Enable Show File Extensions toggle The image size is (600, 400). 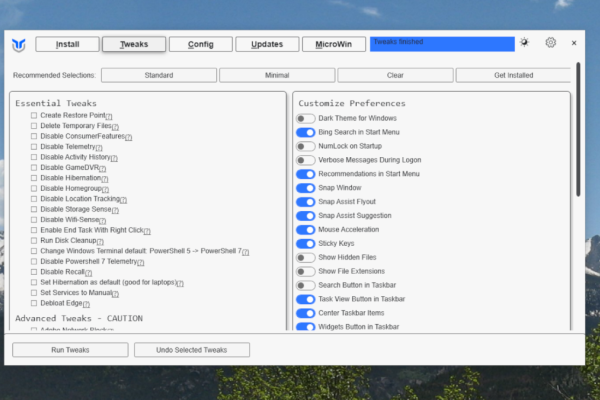(x=305, y=271)
